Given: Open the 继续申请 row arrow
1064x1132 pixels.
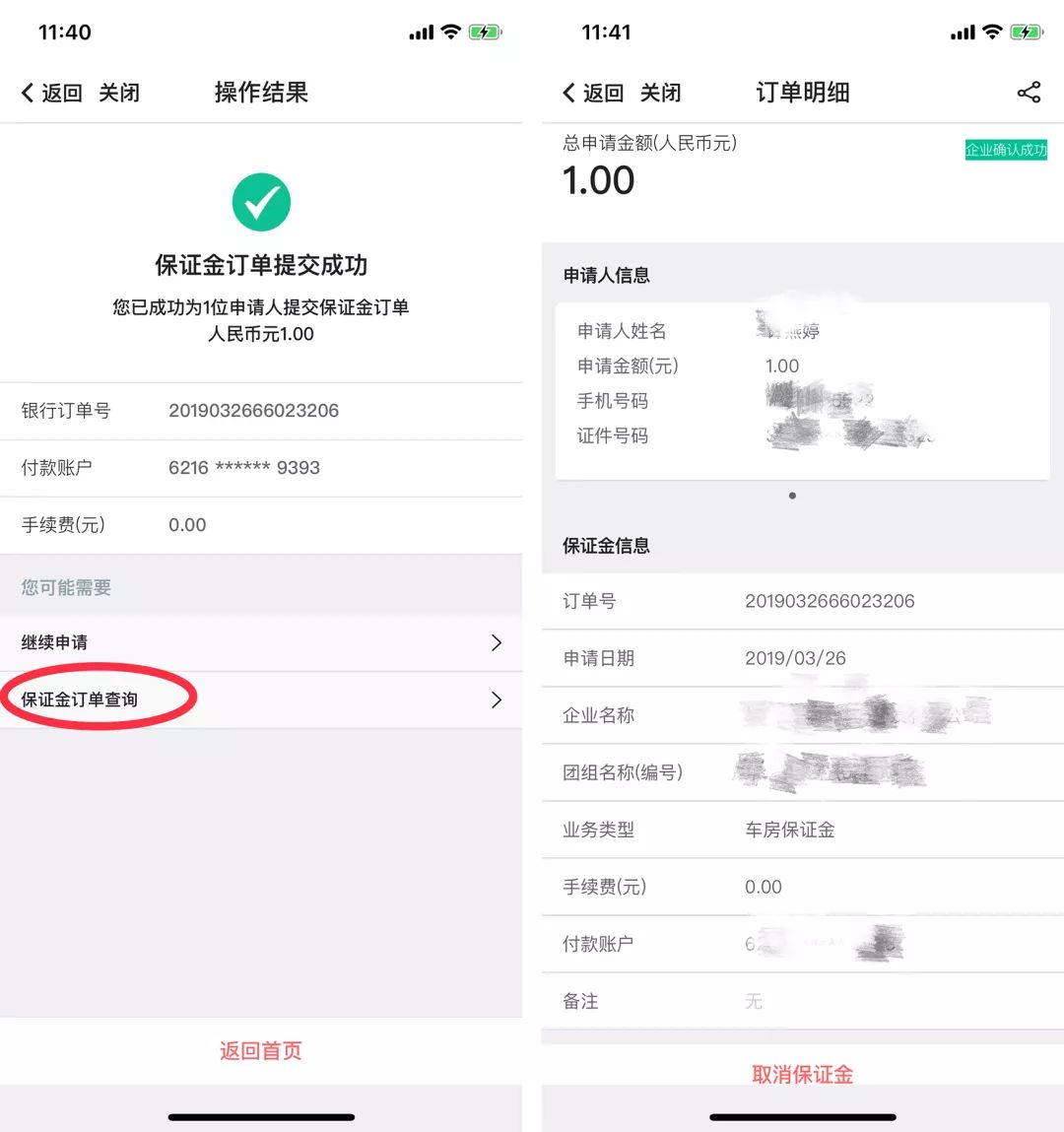Looking at the screenshot, I should [x=496, y=642].
